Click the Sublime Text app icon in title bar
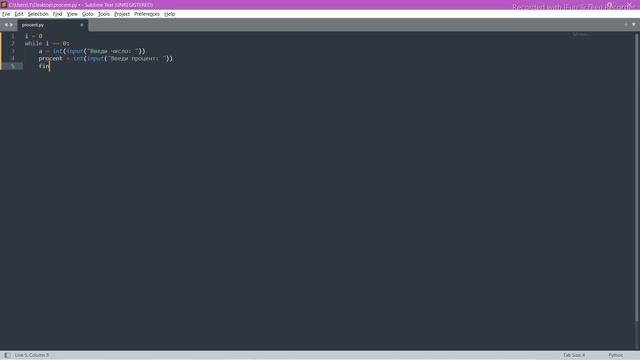 coord(4,4)
